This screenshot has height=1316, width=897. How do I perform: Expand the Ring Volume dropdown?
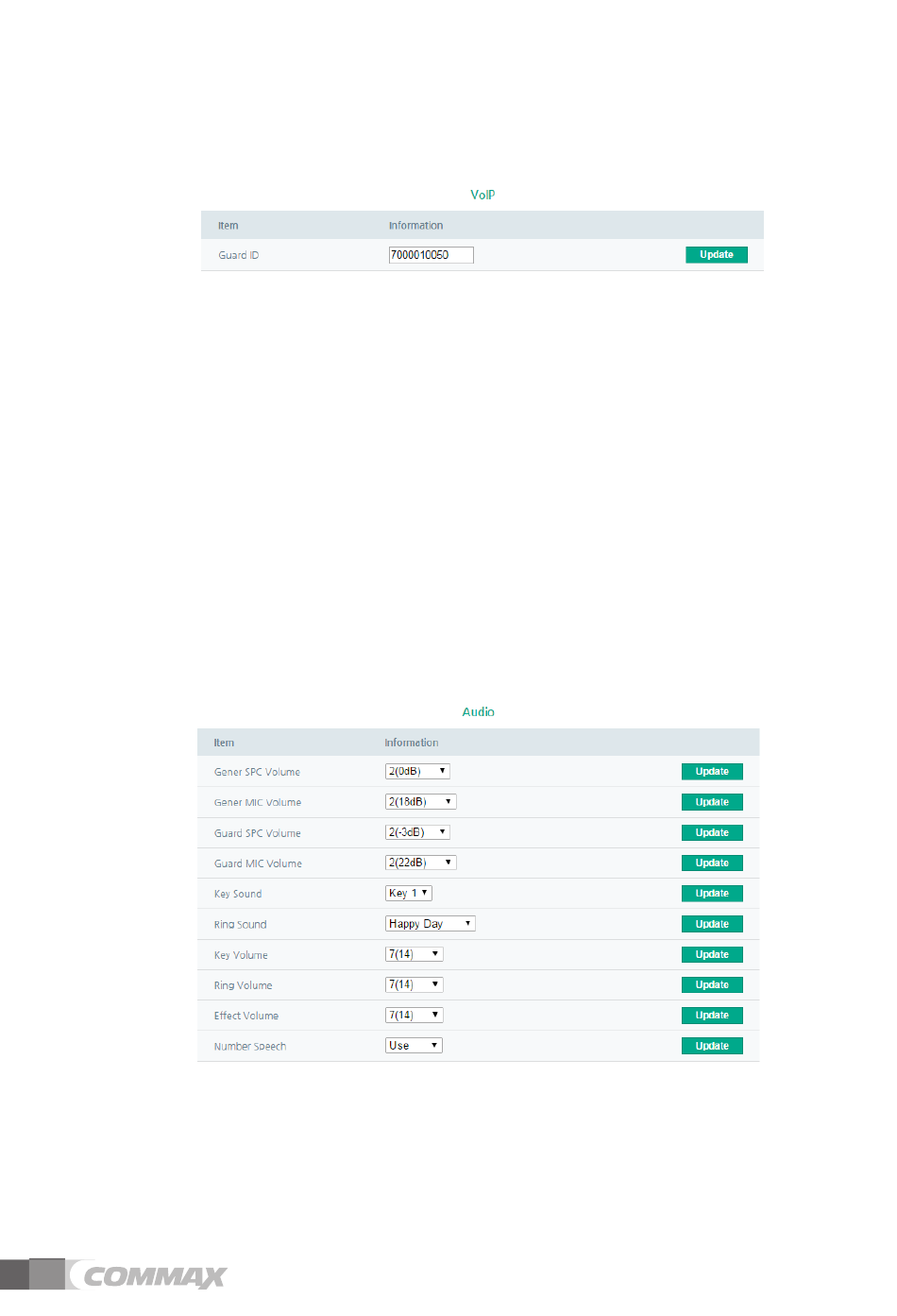[414, 984]
